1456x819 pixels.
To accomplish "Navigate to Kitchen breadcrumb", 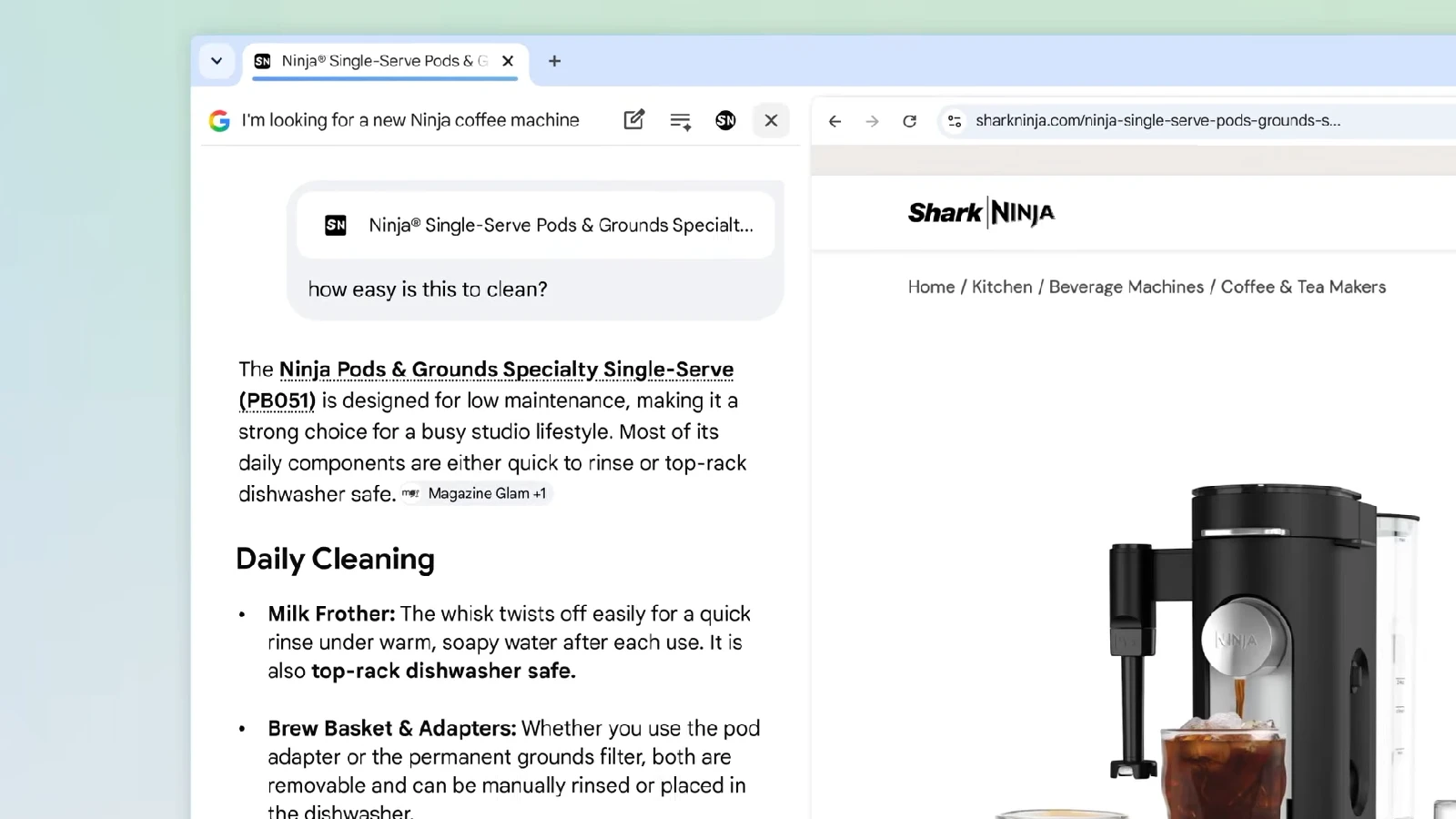I will pyautogui.click(x=1002, y=287).
